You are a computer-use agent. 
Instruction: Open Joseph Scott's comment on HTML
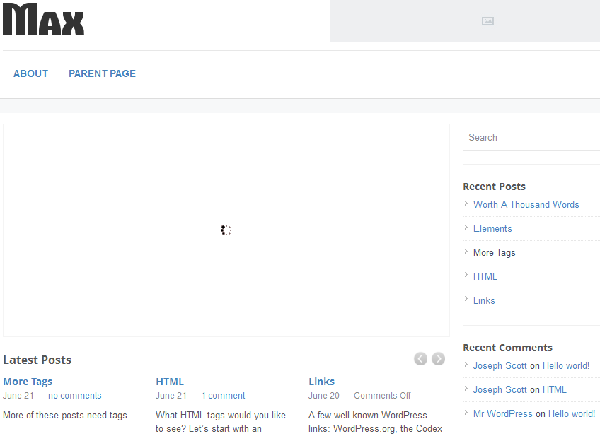pyautogui.click(x=555, y=390)
